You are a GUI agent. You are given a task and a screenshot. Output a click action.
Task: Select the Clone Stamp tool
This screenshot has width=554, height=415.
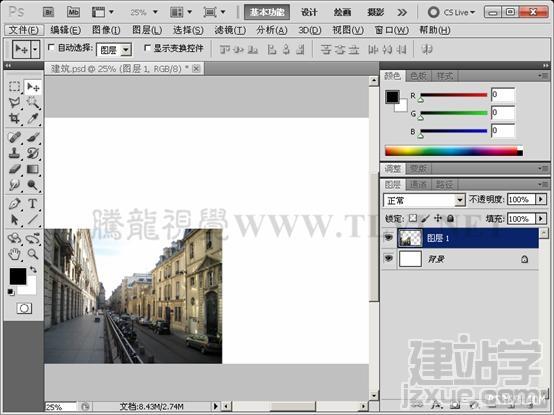click(14, 153)
